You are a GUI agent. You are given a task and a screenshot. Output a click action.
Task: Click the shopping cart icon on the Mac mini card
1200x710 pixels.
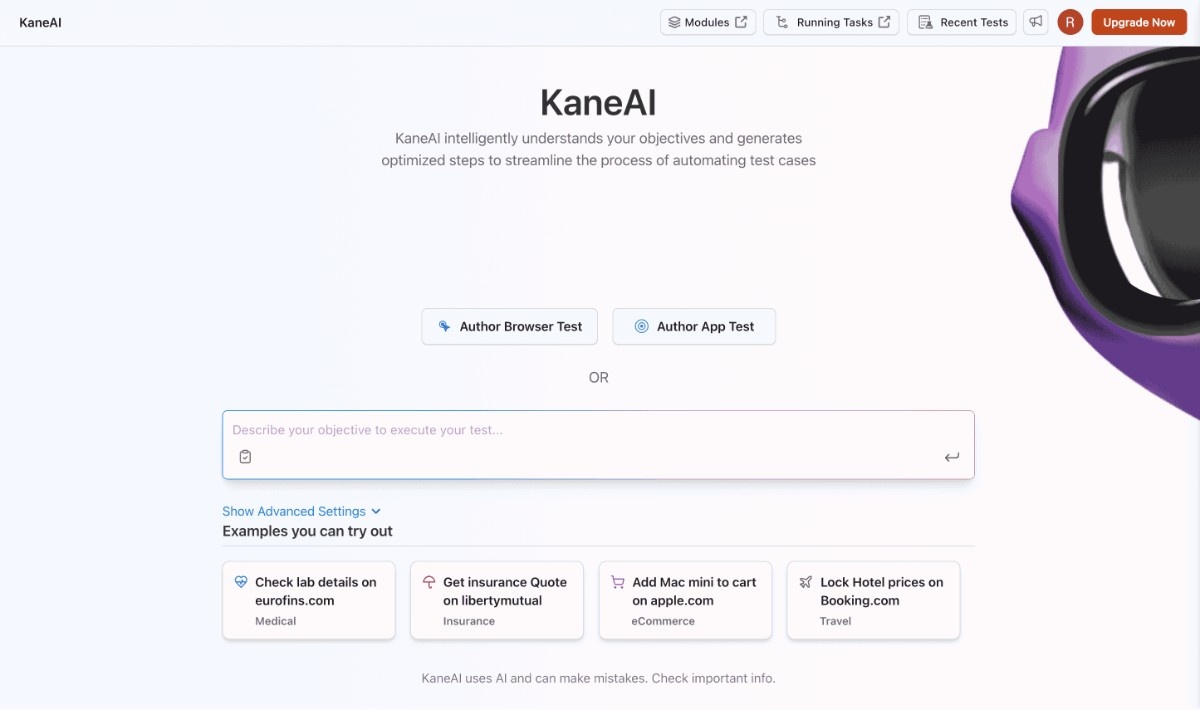pyautogui.click(x=617, y=581)
